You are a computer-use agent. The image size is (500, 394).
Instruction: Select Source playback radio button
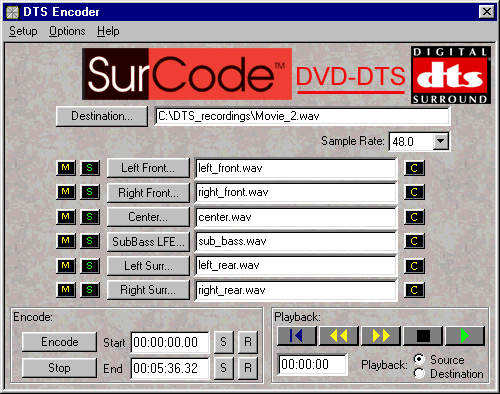click(x=419, y=359)
